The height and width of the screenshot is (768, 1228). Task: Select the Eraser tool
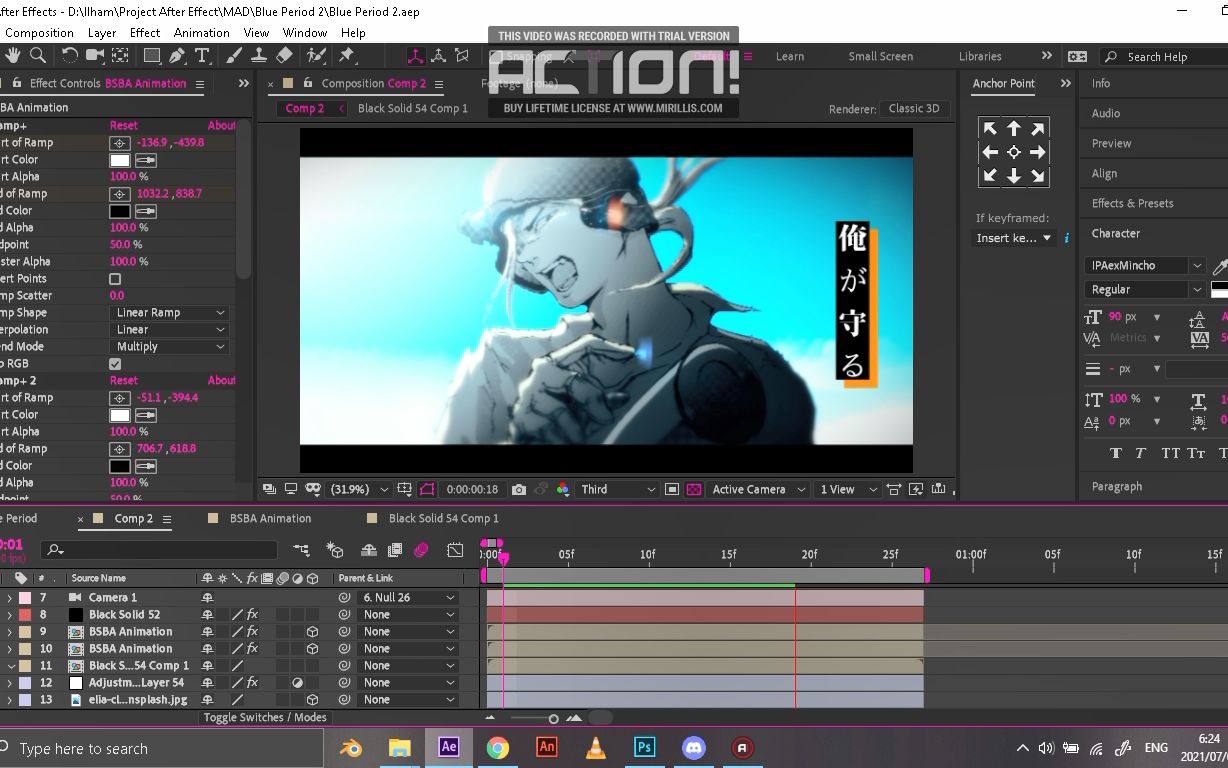[284, 56]
